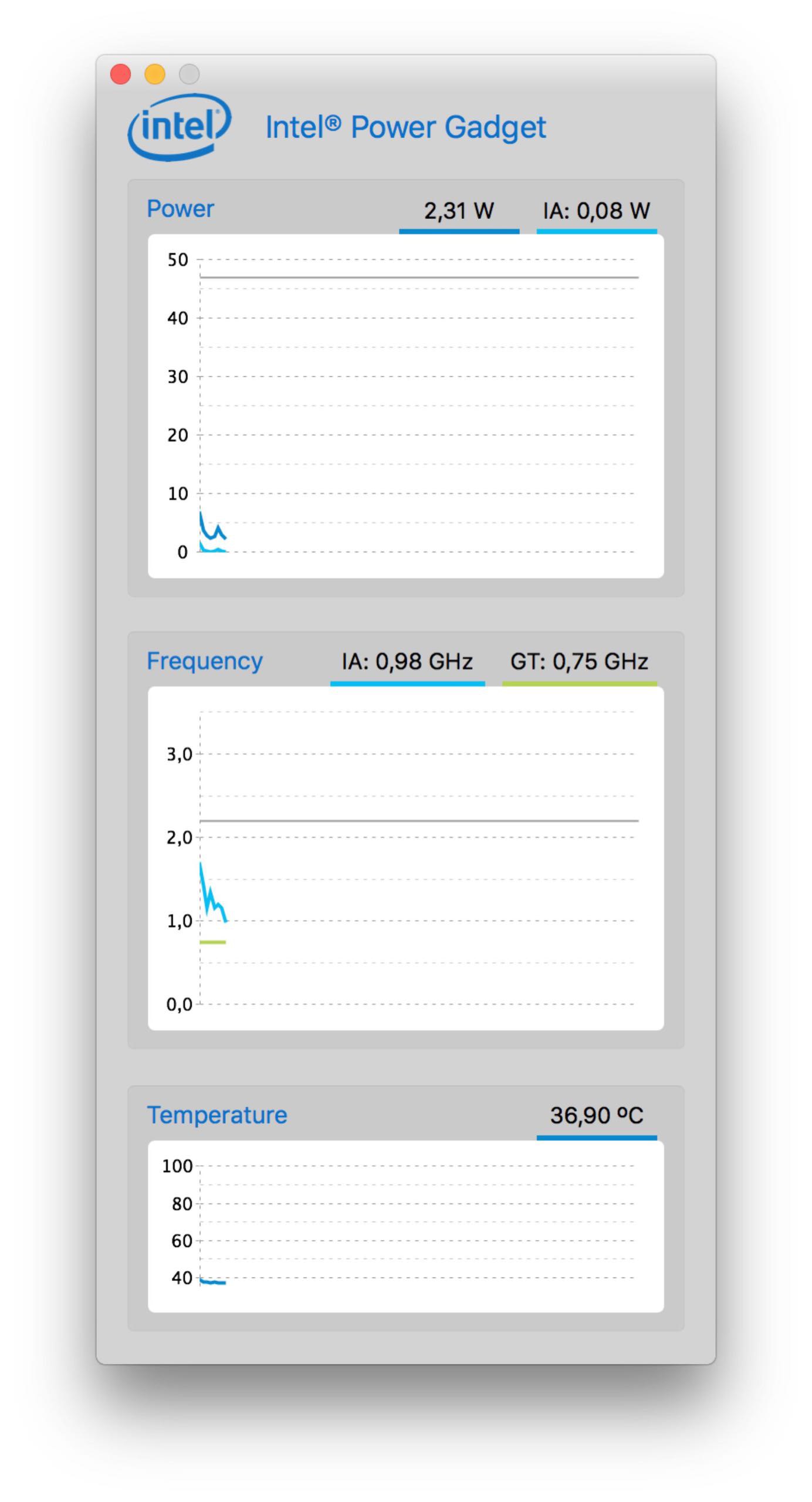Click the gray base-frequency line in the Frequency chart
Image resolution: width=812 pixels, height=1502 pixels.
(419, 820)
